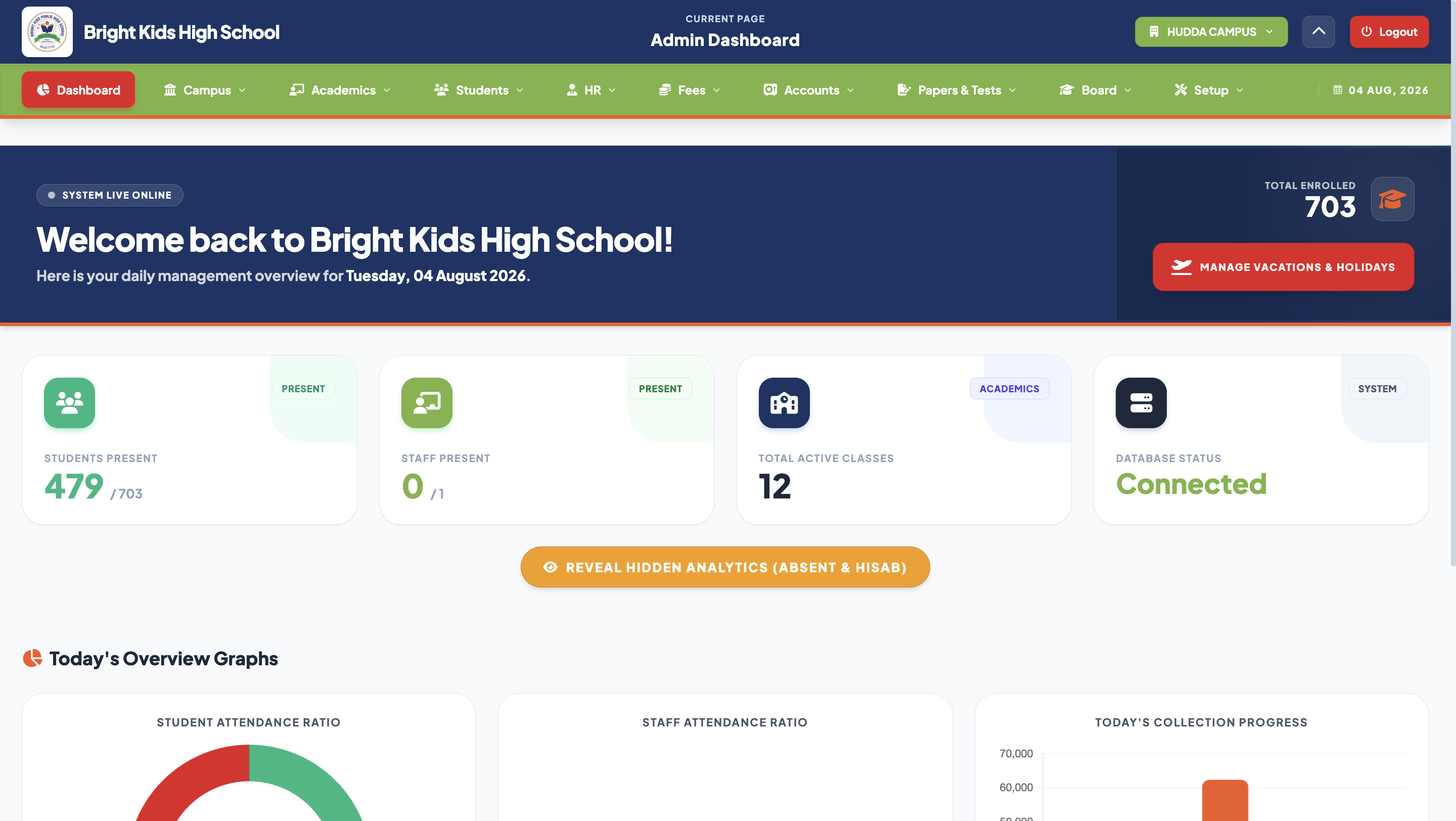
Task: Click the Total Active Classes school icon
Action: click(784, 403)
